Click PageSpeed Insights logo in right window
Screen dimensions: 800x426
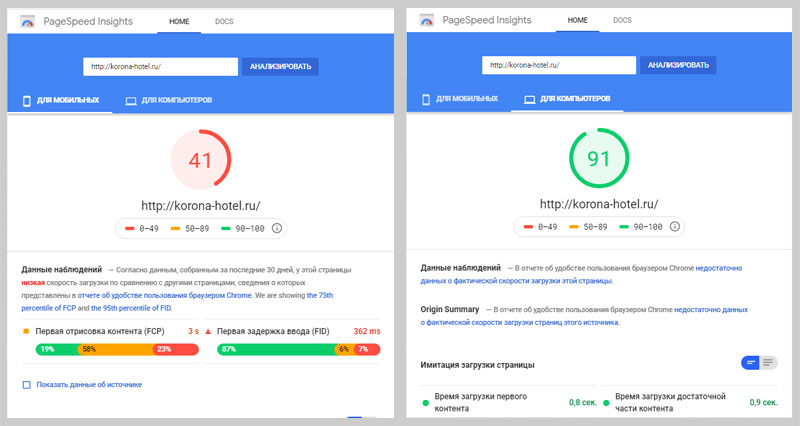(x=427, y=20)
